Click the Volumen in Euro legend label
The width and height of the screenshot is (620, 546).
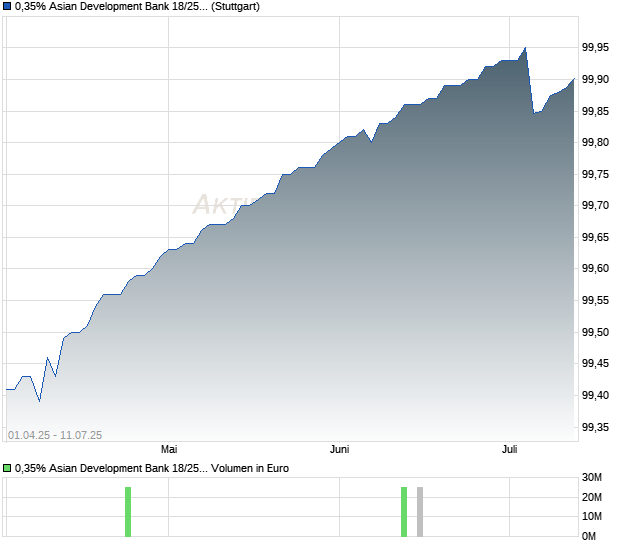pyautogui.click(x=250, y=468)
